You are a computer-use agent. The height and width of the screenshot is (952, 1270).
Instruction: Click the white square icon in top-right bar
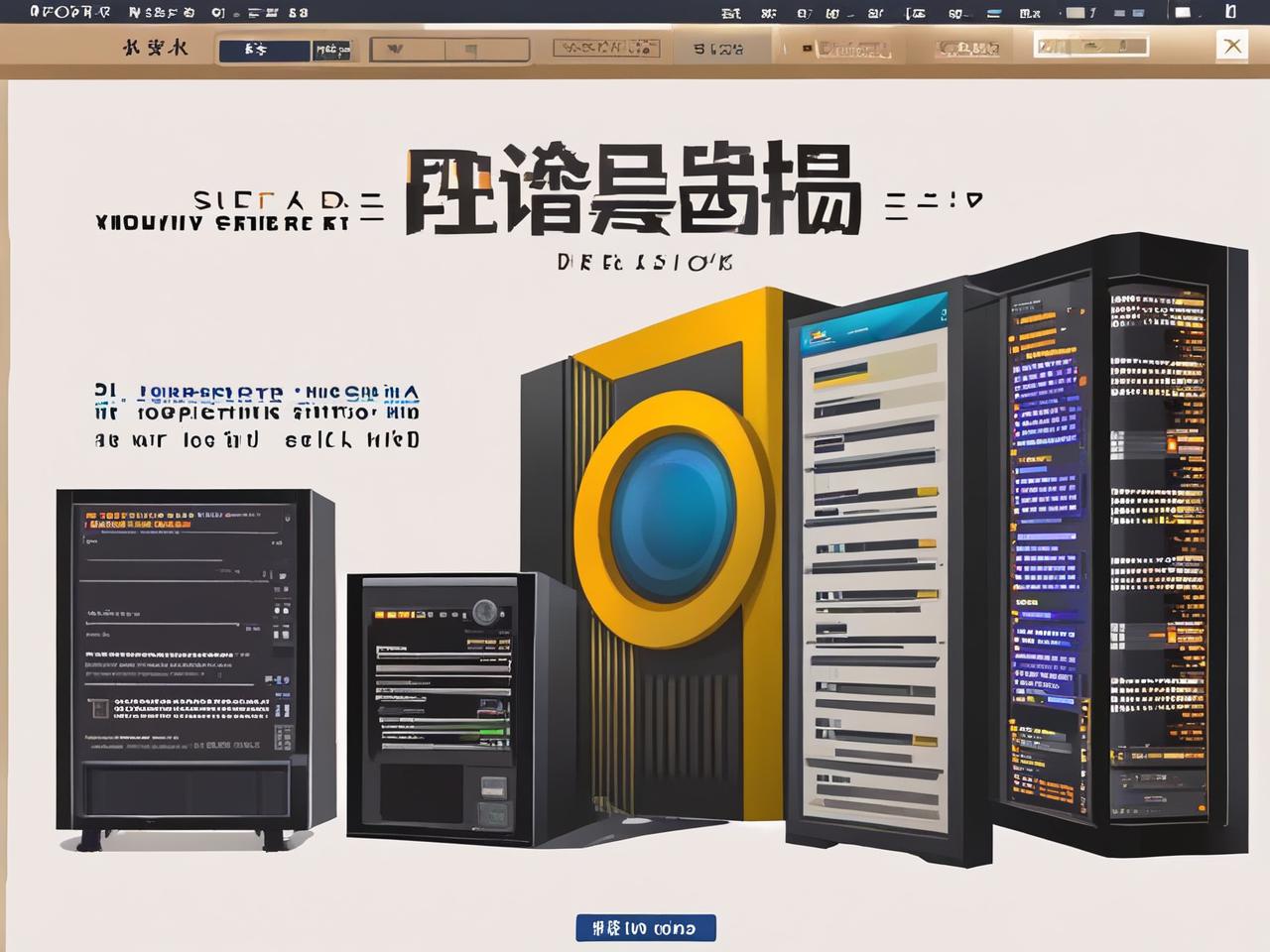point(1183,13)
